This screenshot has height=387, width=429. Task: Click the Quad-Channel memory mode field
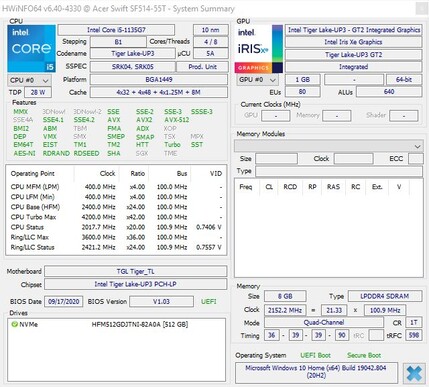coord(324,322)
